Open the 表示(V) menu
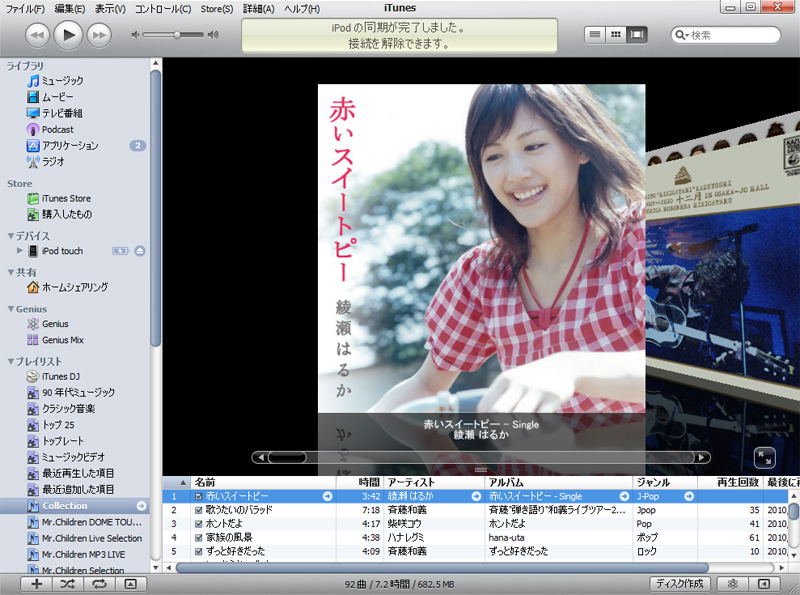 pyautogui.click(x=110, y=9)
